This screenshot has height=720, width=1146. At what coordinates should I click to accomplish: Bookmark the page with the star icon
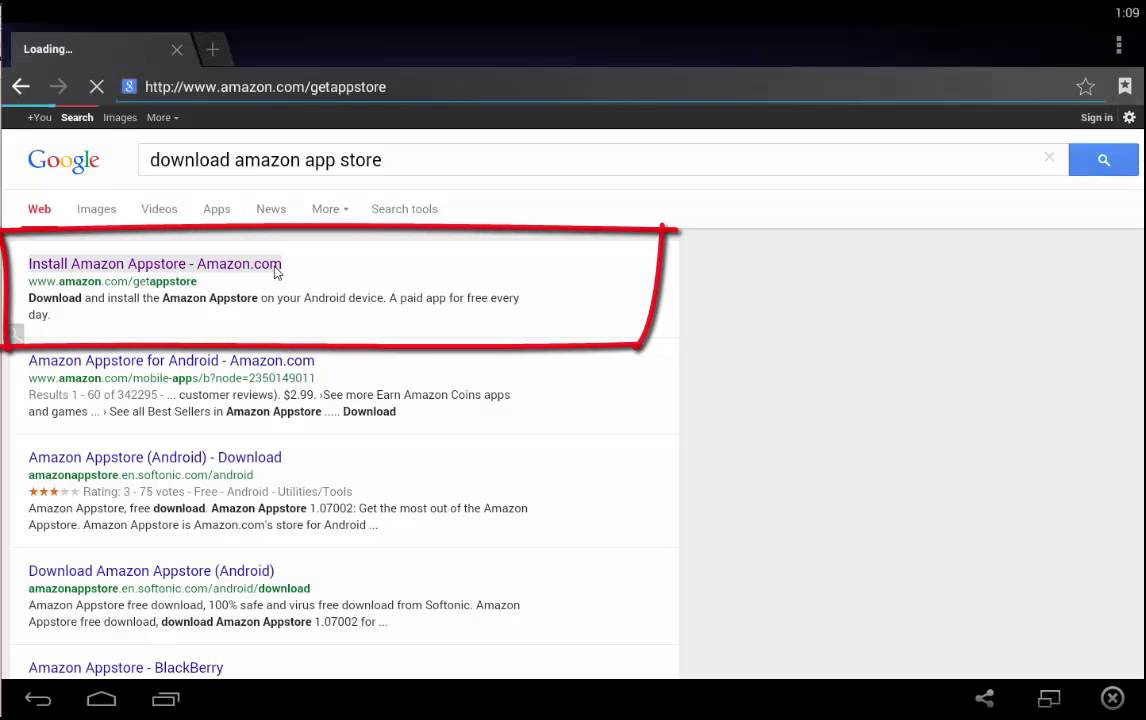pyautogui.click(x=1085, y=86)
